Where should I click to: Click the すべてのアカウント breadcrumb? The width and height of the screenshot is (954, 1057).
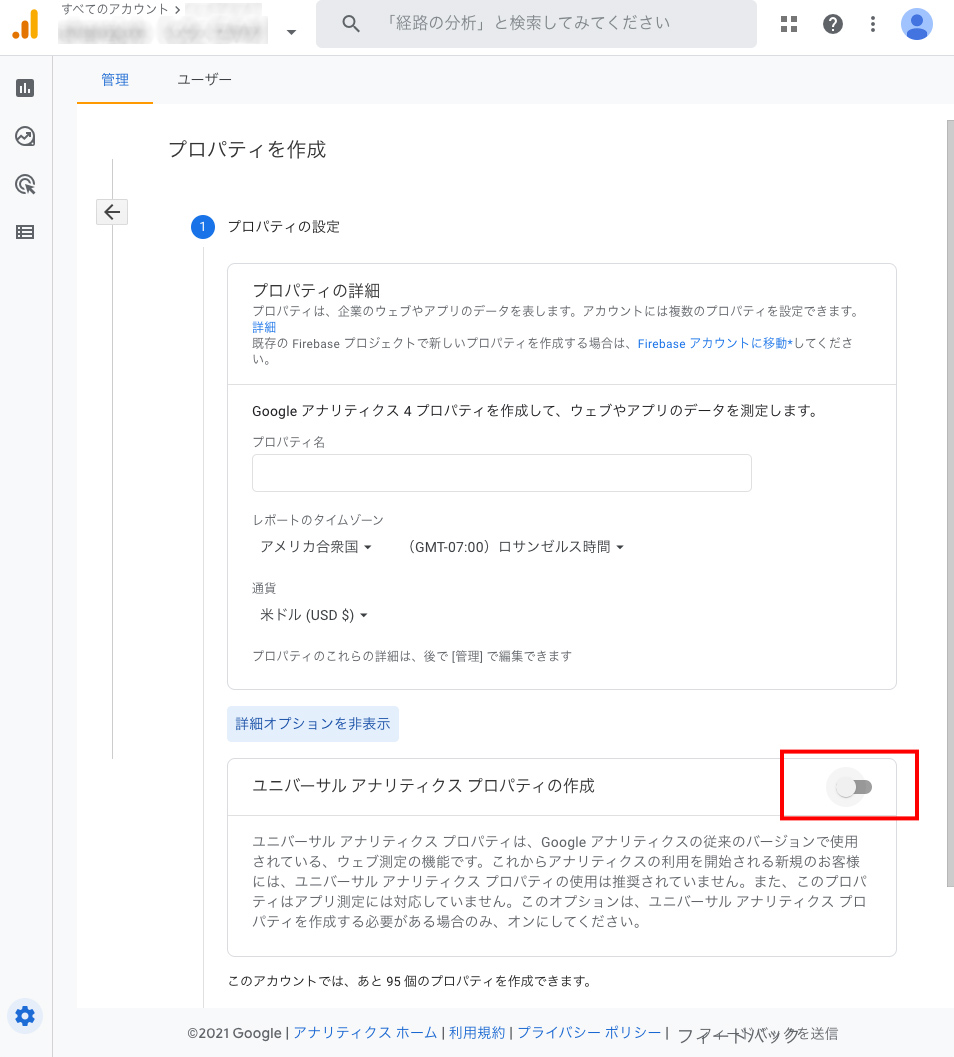115,9
